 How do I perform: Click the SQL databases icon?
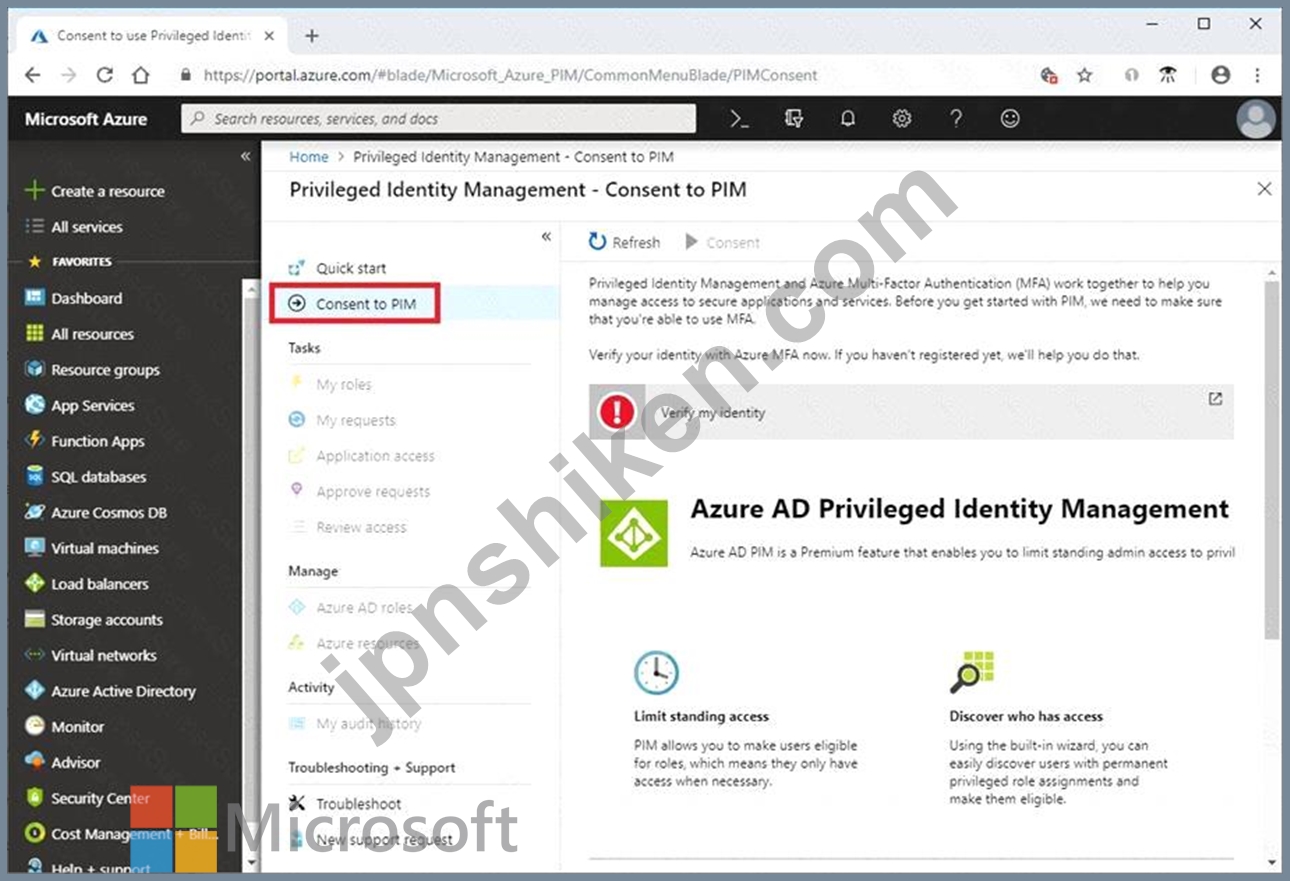point(35,477)
